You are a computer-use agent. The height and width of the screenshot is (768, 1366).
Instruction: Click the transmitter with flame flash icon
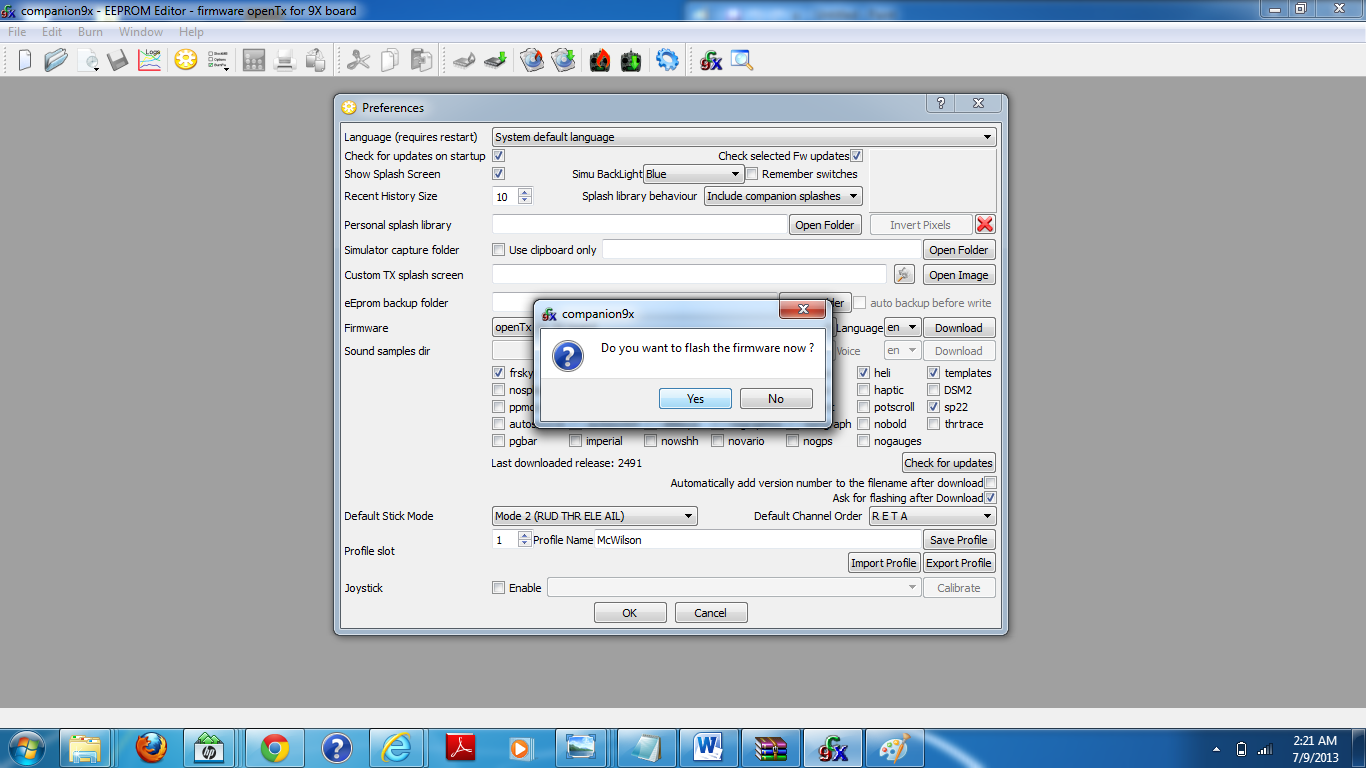(599, 60)
